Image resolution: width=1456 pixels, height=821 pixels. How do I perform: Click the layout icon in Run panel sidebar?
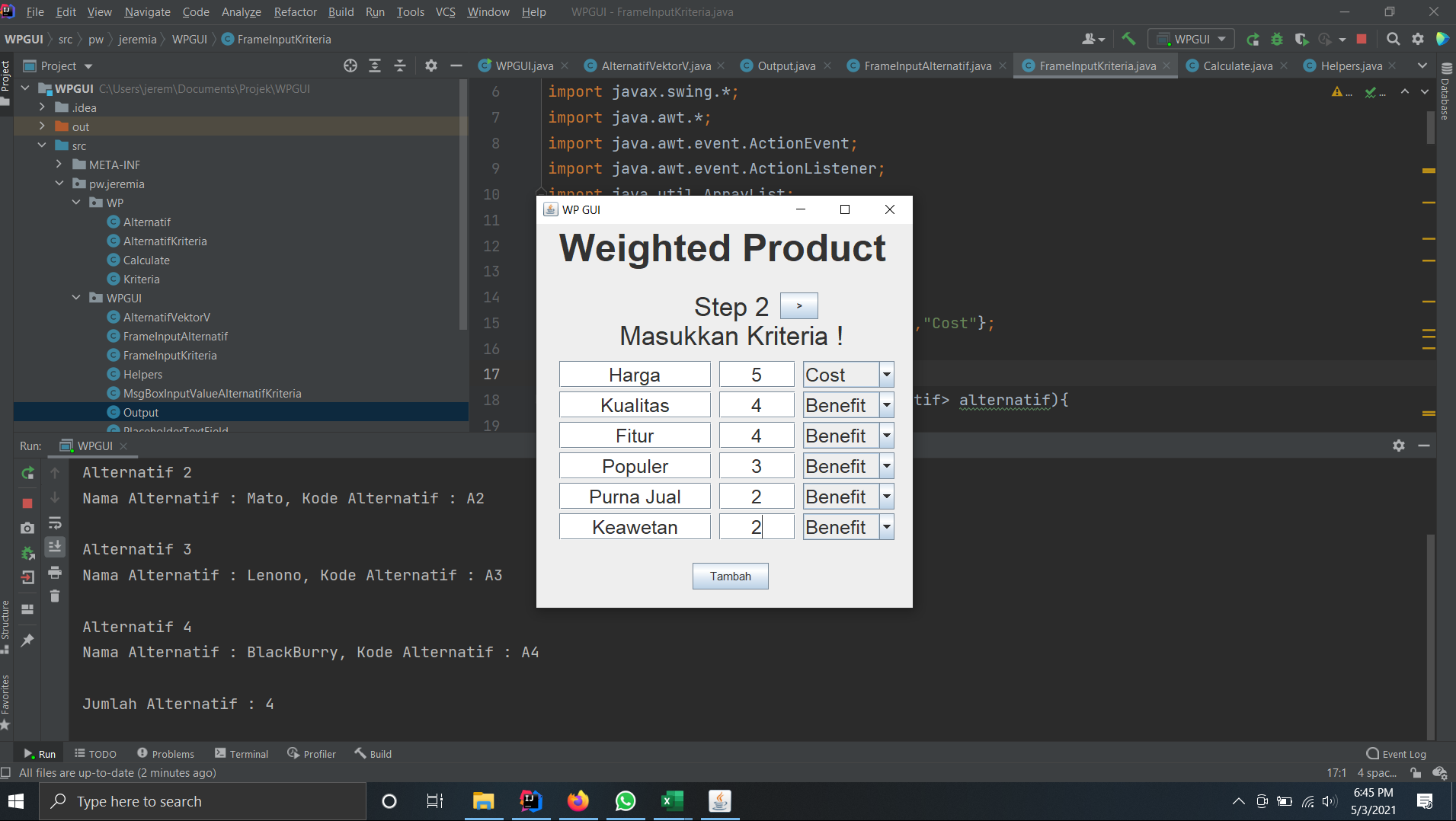click(27, 609)
